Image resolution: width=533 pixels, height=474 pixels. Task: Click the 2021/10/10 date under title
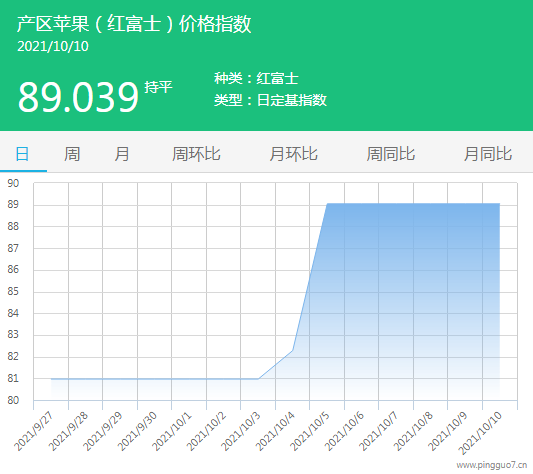tap(53, 46)
